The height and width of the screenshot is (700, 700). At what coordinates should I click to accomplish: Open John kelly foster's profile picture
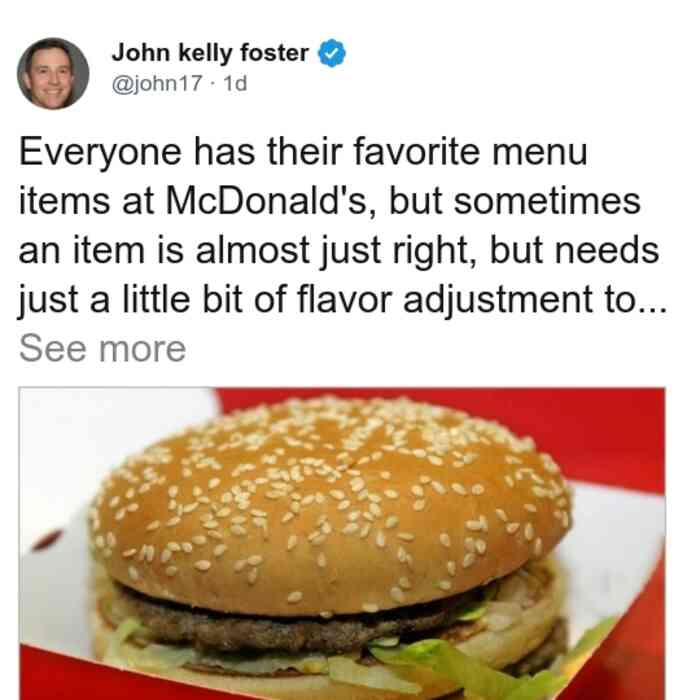pos(53,74)
